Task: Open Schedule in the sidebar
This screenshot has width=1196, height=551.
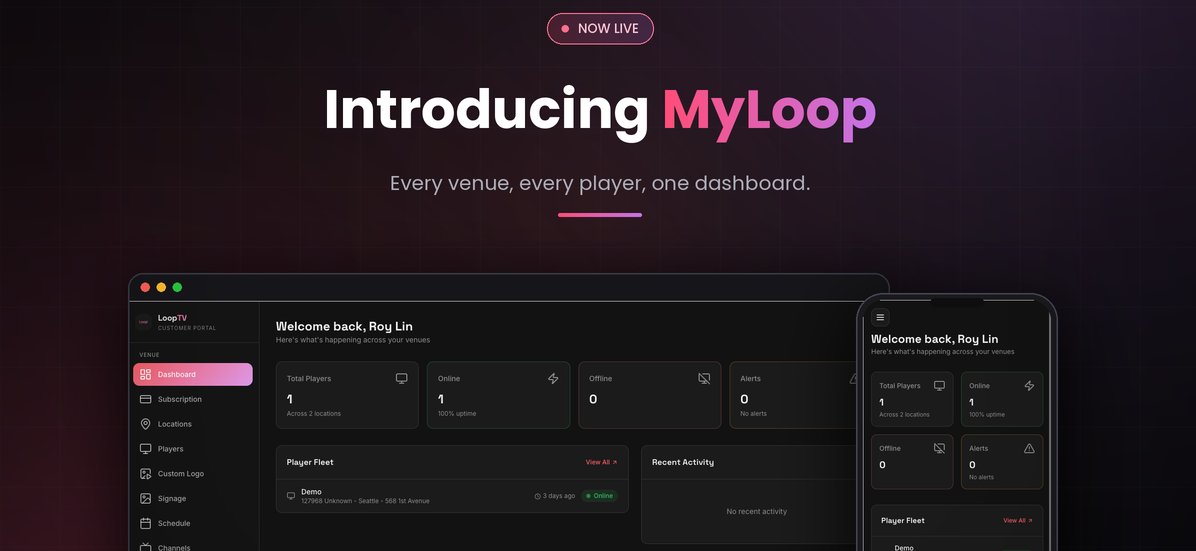Action: point(193,524)
